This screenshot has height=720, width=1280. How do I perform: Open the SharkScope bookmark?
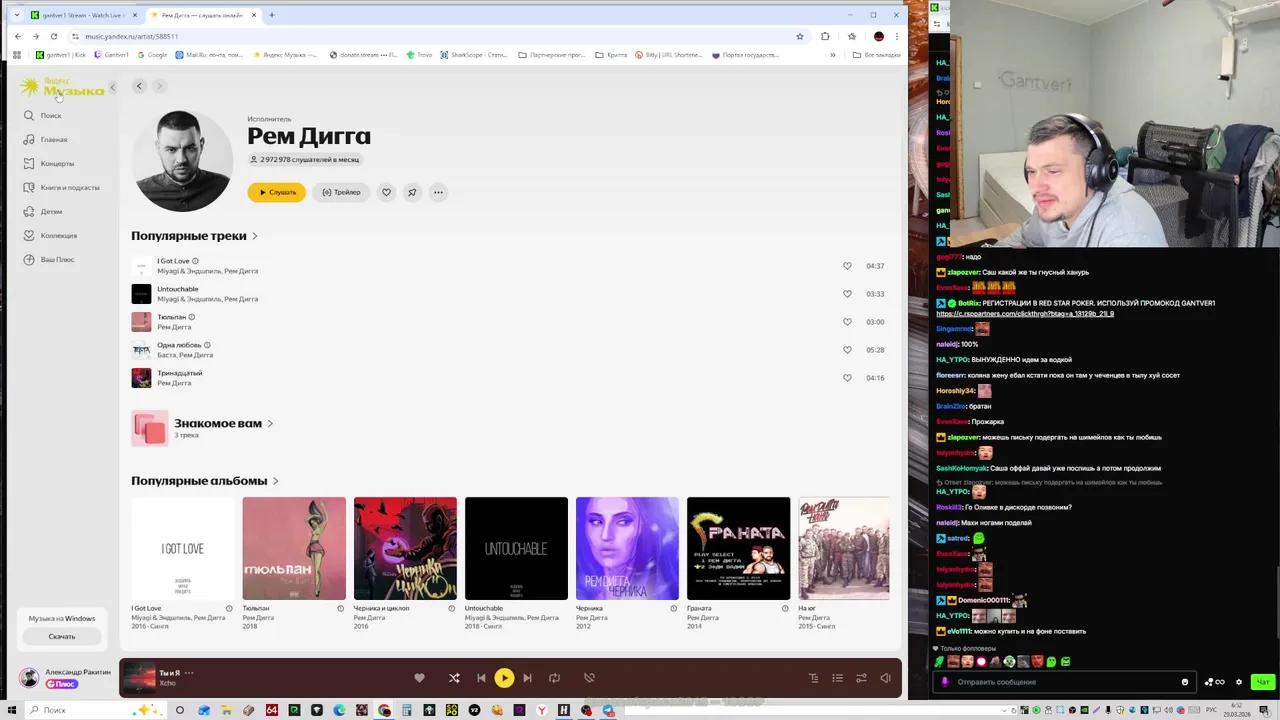point(474,55)
